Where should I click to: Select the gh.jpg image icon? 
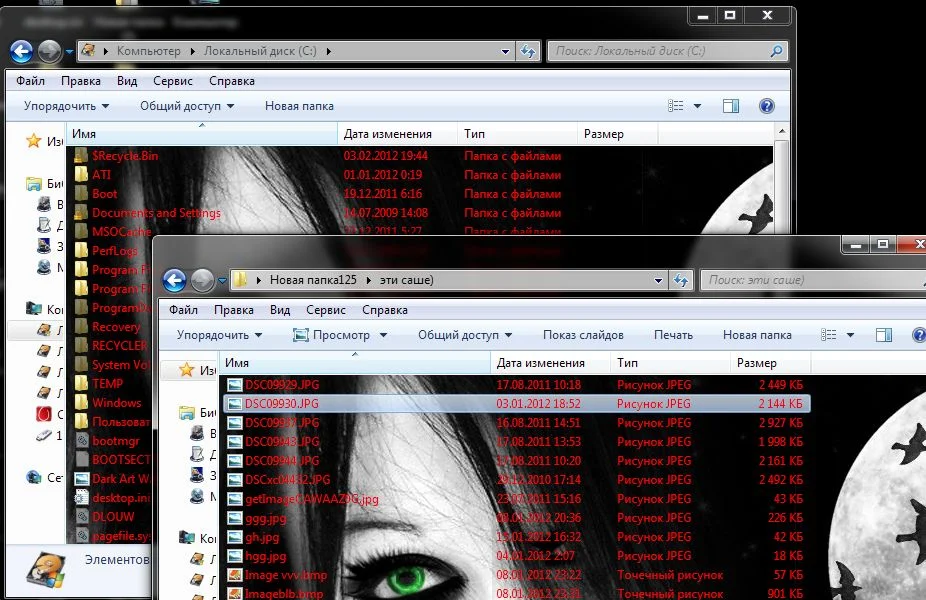(x=235, y=537)
